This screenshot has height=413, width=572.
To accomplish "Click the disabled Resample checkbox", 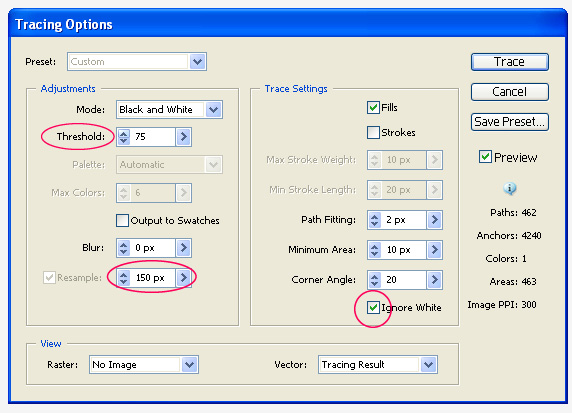I will (49, 278).
